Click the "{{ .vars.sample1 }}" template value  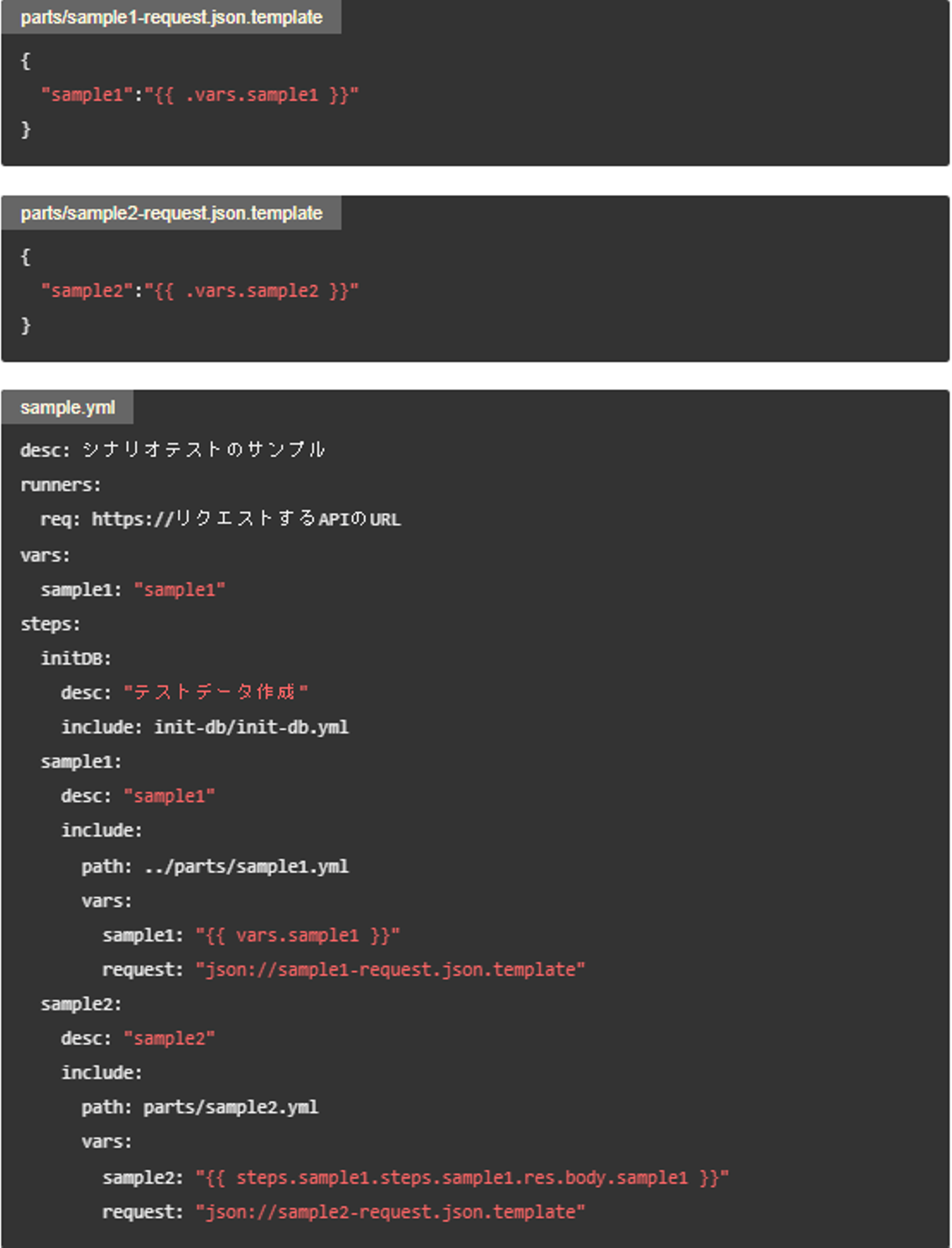[x=251, y=95]
